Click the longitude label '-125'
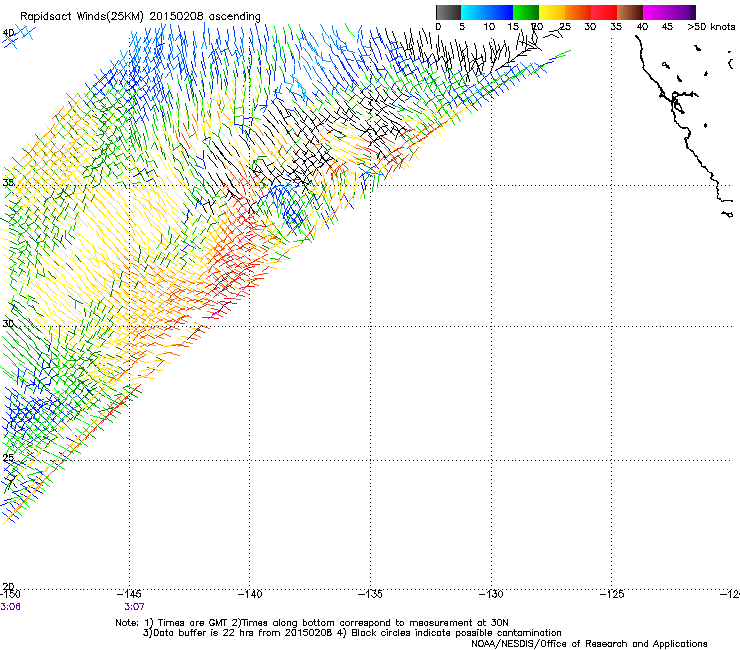 (612, 594)
